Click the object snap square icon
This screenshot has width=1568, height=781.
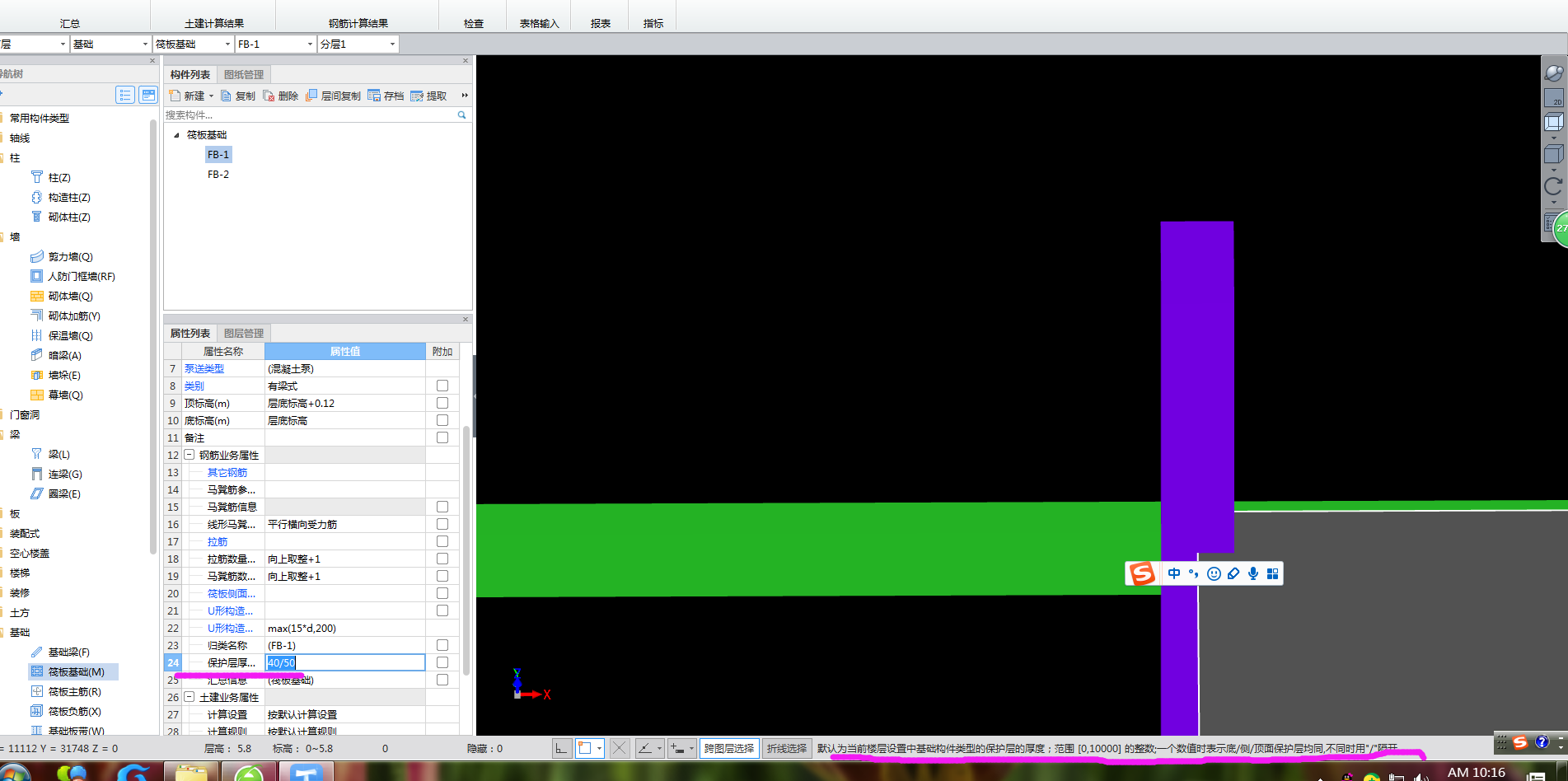pyautogui.click(x=585, y=748)
